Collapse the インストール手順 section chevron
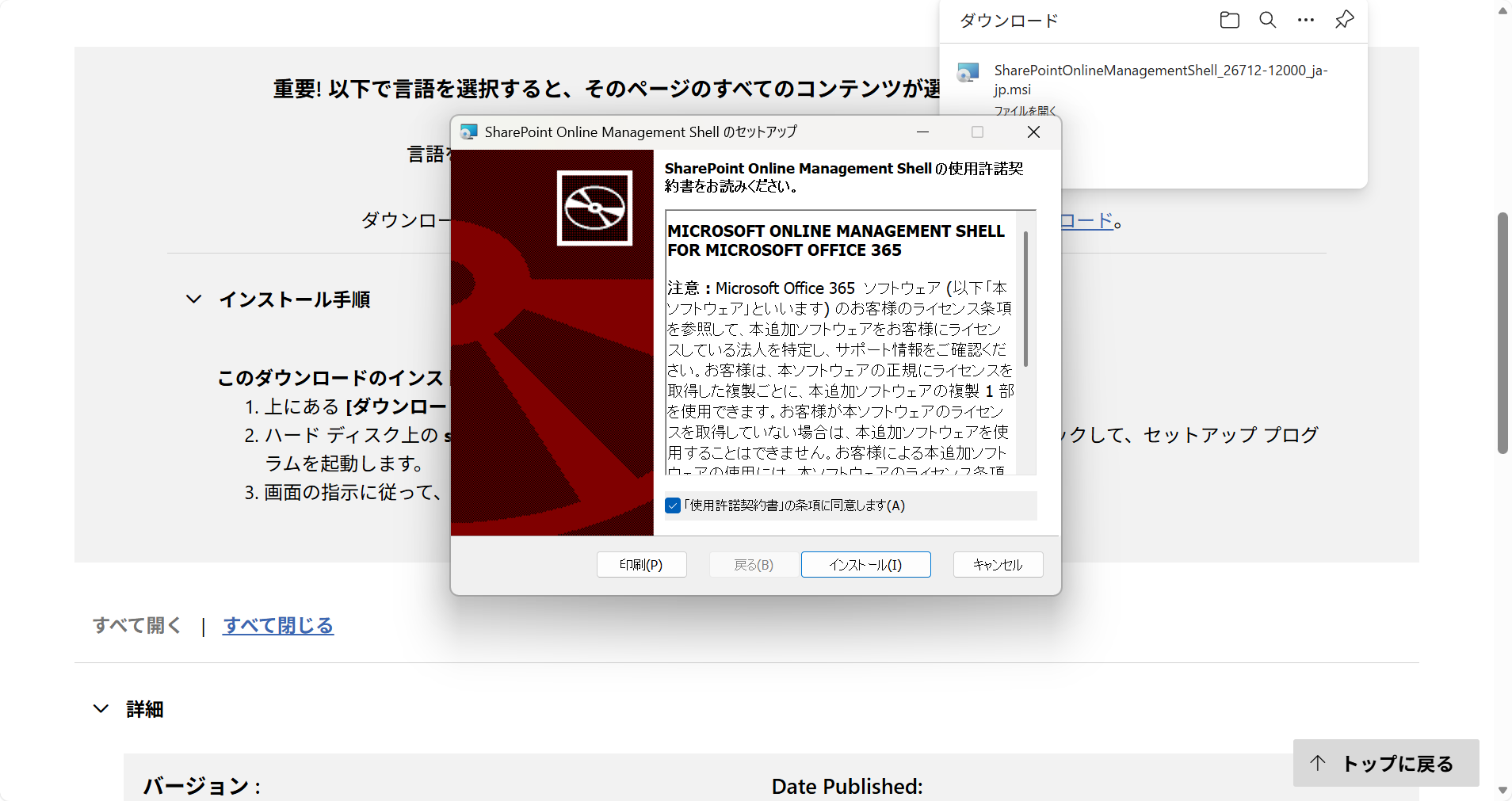This screenshot has height=801, width=1512. (x=193, y=299)
